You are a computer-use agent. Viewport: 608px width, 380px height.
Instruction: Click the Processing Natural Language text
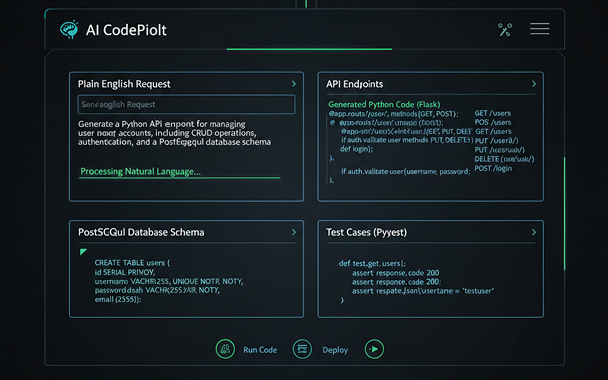pyautogui.click(x=140, y=171)
